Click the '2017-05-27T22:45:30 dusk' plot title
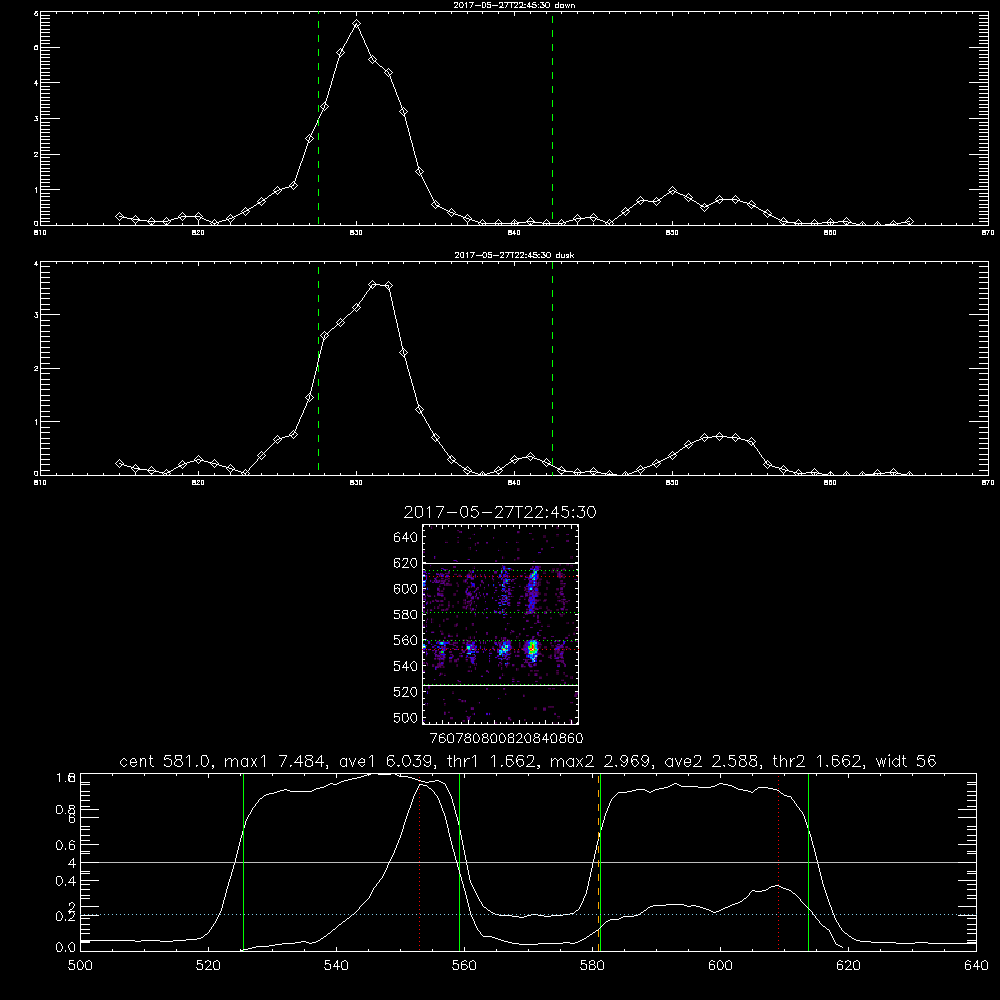Screen dimensions: 1000x1000 click(514, 255)
